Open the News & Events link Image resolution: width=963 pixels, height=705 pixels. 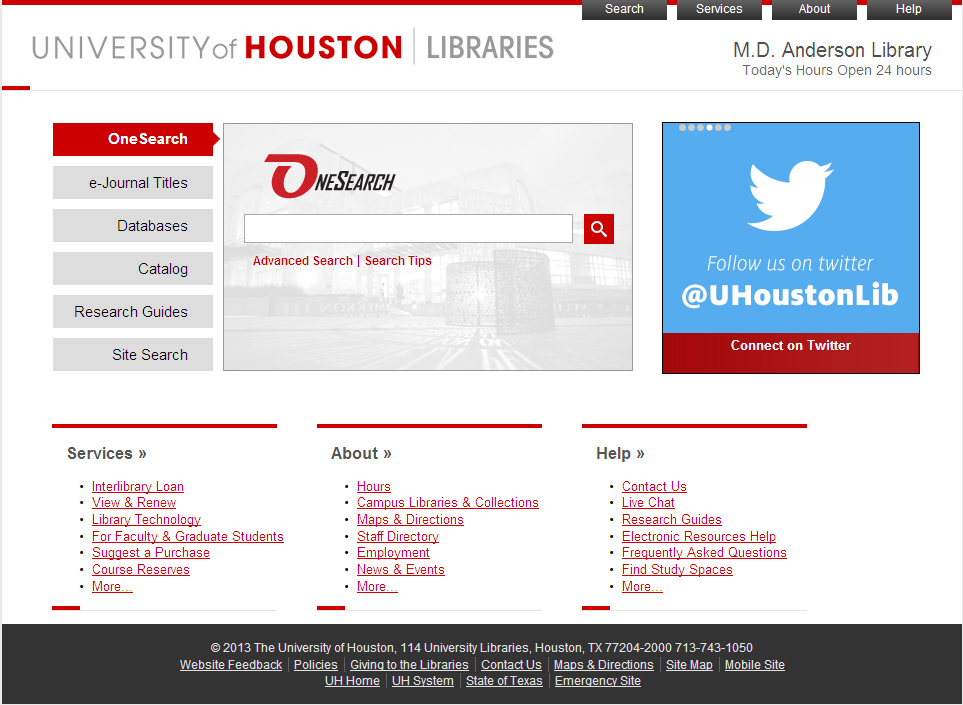pos(400,569)
